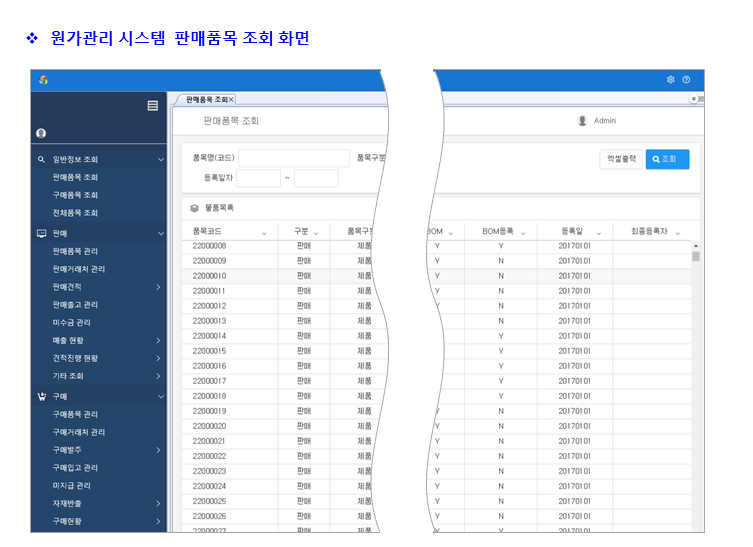
Task: Focus the 품목명(코드) input field
Action: [x=294, y=158]
